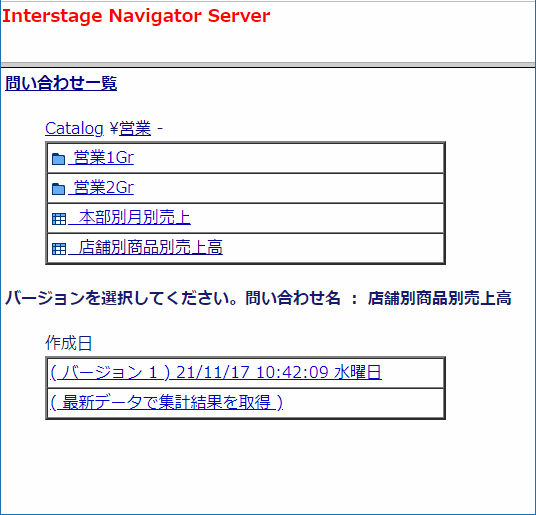The height and width of the screenshot is (515, 536).
Task: Select バージョン 1 dated 21/11/17 10:42:09
Action: pyautogui.click(x=216, y=372)
